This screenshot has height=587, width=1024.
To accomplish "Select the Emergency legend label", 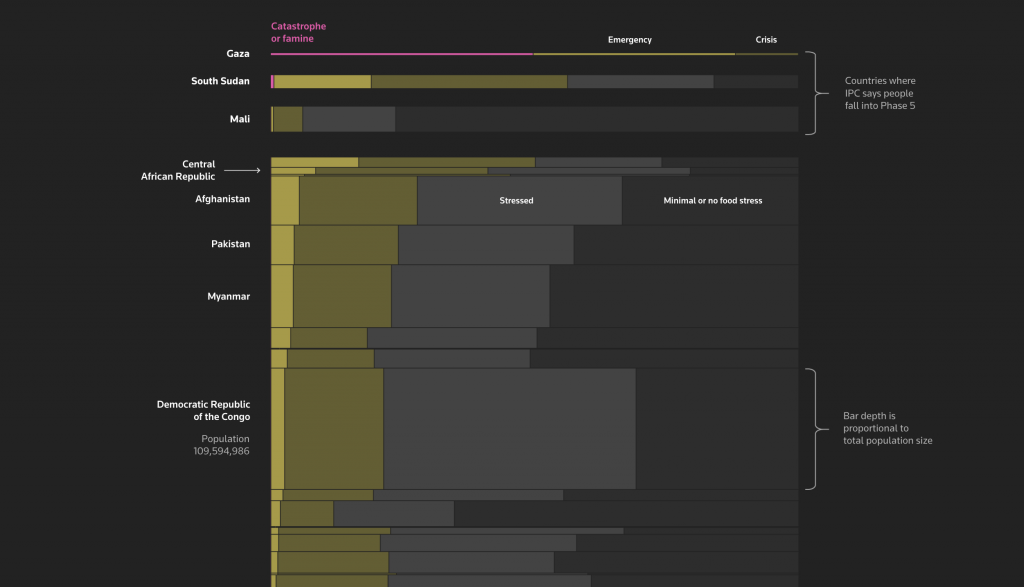I will coord(630,39).
